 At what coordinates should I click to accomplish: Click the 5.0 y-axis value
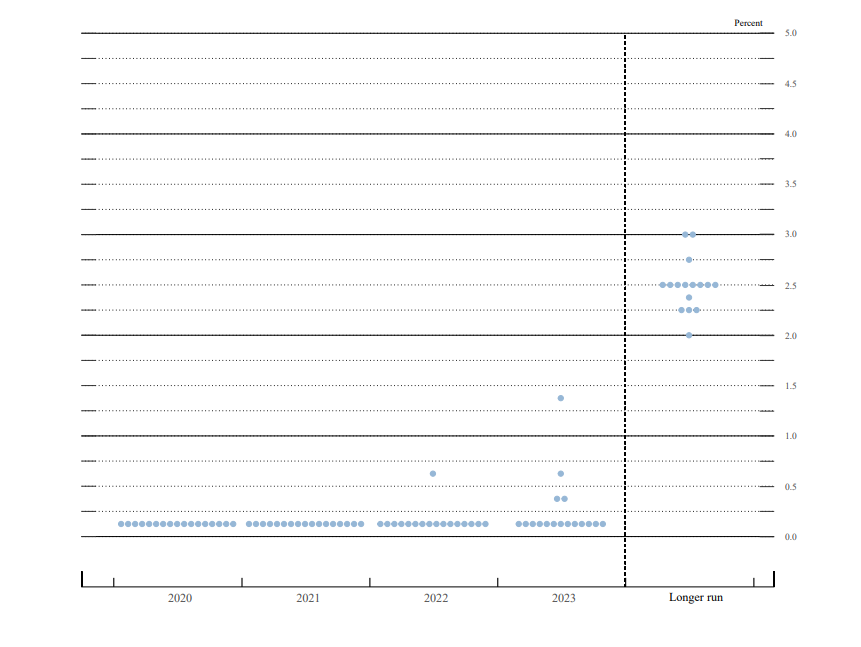(x=790, y=33)
